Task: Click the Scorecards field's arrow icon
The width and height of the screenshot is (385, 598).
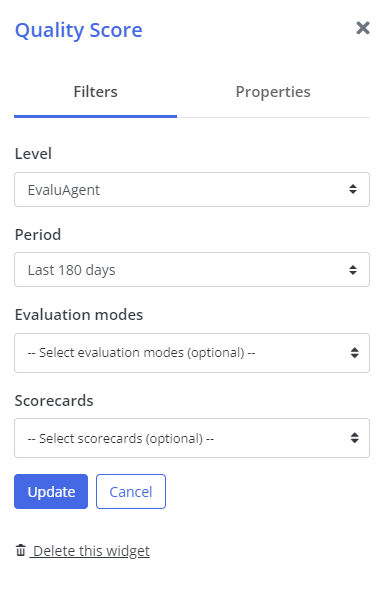Action: pos(354,438)
